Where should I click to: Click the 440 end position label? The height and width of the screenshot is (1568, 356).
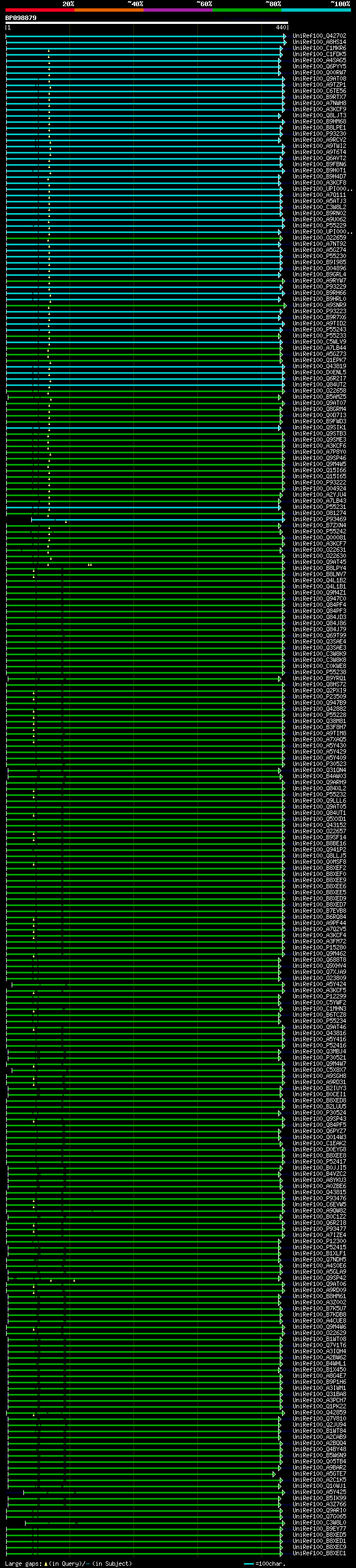[280, 27]
